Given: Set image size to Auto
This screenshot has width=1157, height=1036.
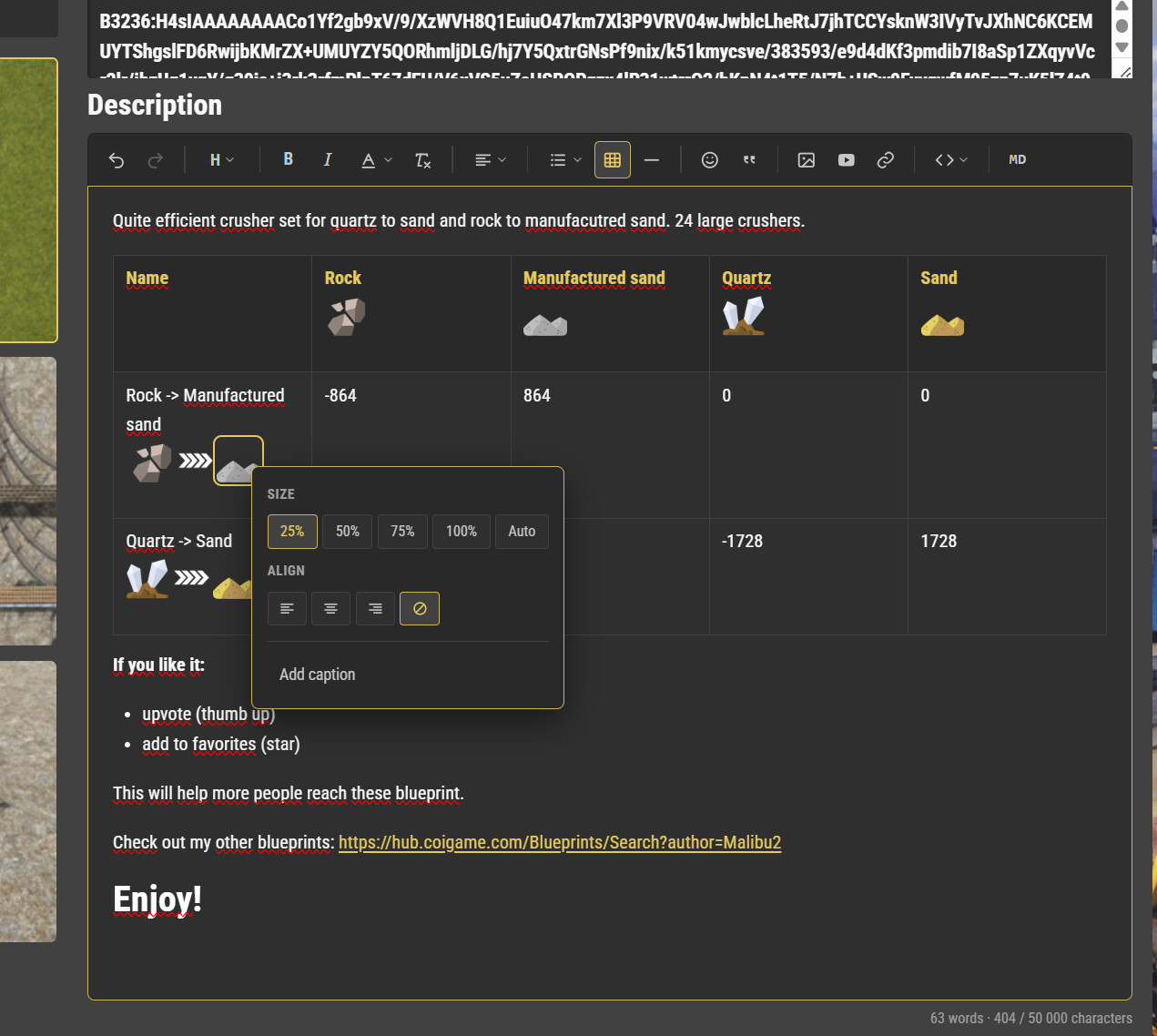Looking at the screenshot, I should click(x=522, y=532).
